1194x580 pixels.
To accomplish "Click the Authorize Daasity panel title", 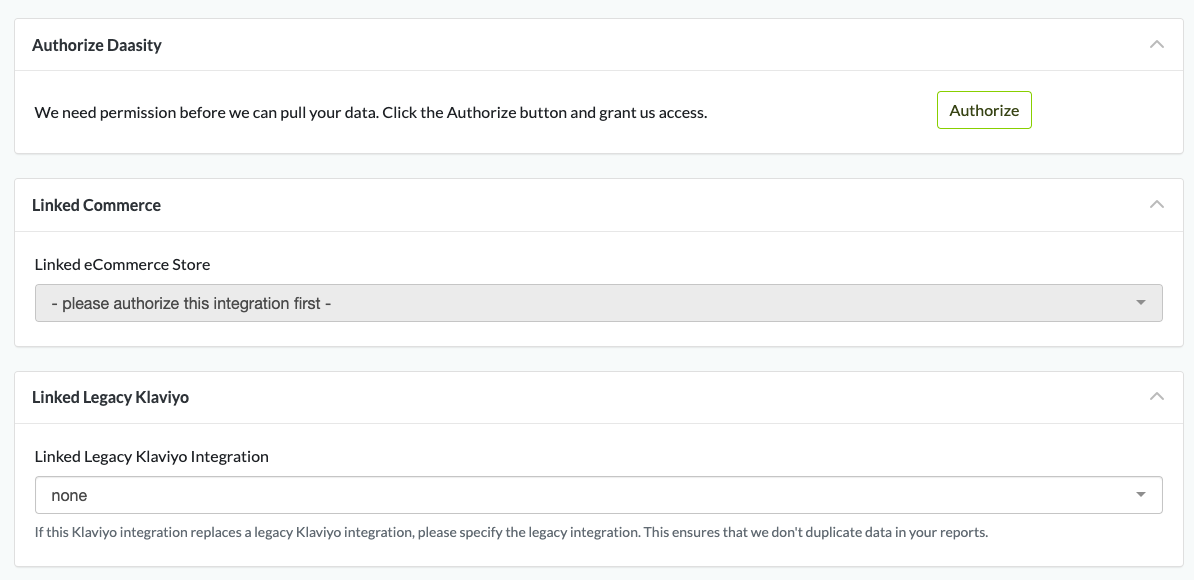I will tap(97, 45).
